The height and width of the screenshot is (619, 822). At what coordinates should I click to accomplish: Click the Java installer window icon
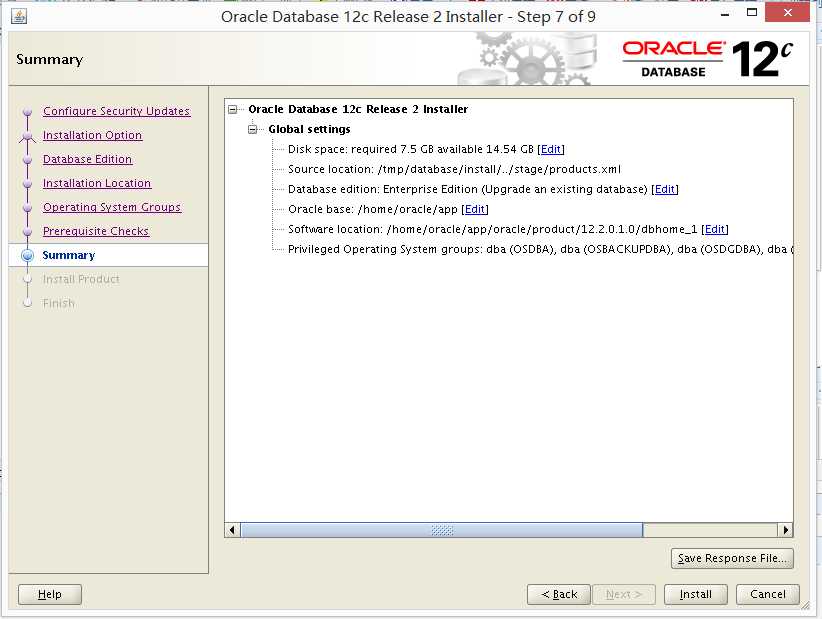pos(19,16)
